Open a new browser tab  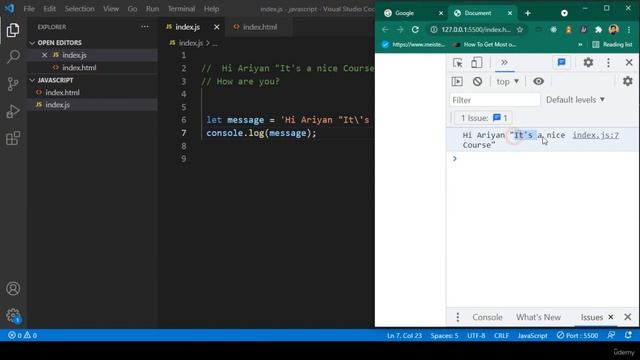tap(528, 13)
